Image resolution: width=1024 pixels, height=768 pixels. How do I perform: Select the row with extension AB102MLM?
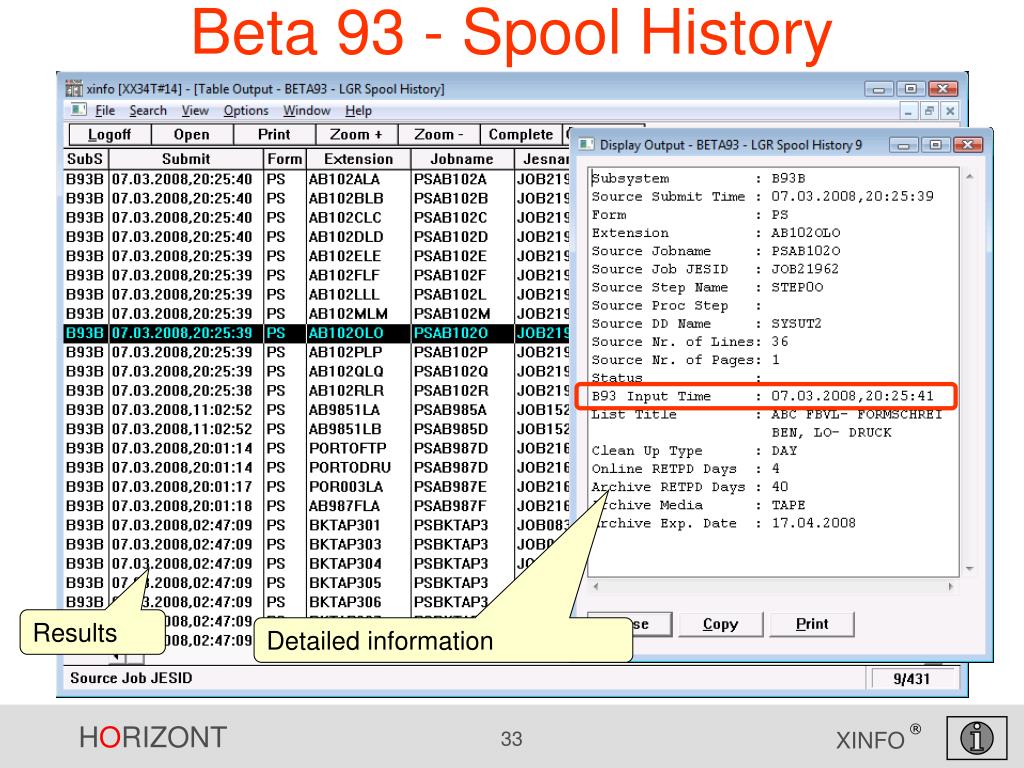(317, 313)
